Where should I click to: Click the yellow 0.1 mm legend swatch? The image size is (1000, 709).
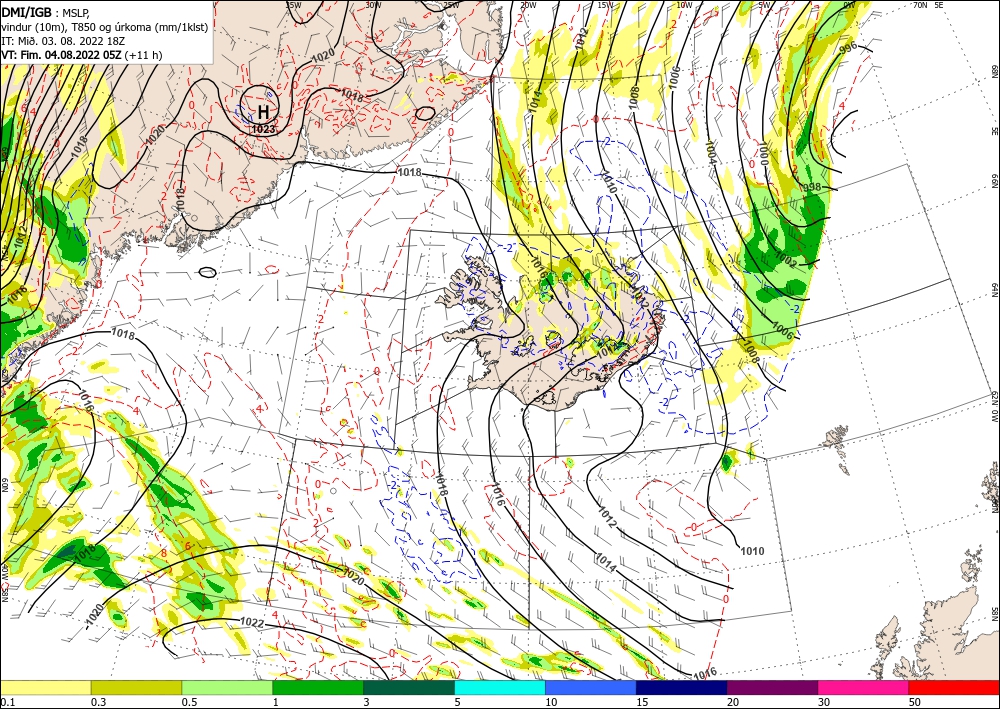coord(45,687)
